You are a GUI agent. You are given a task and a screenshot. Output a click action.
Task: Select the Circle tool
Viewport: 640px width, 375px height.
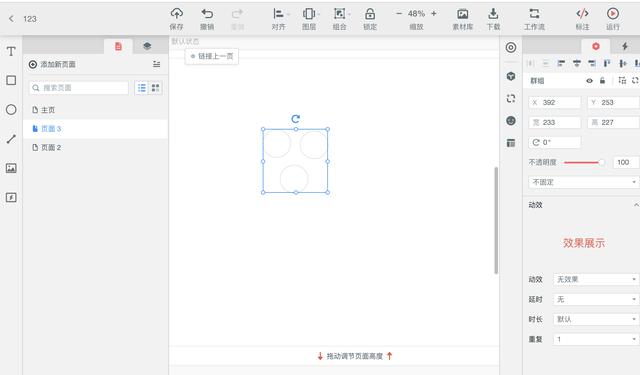(11, 109)
